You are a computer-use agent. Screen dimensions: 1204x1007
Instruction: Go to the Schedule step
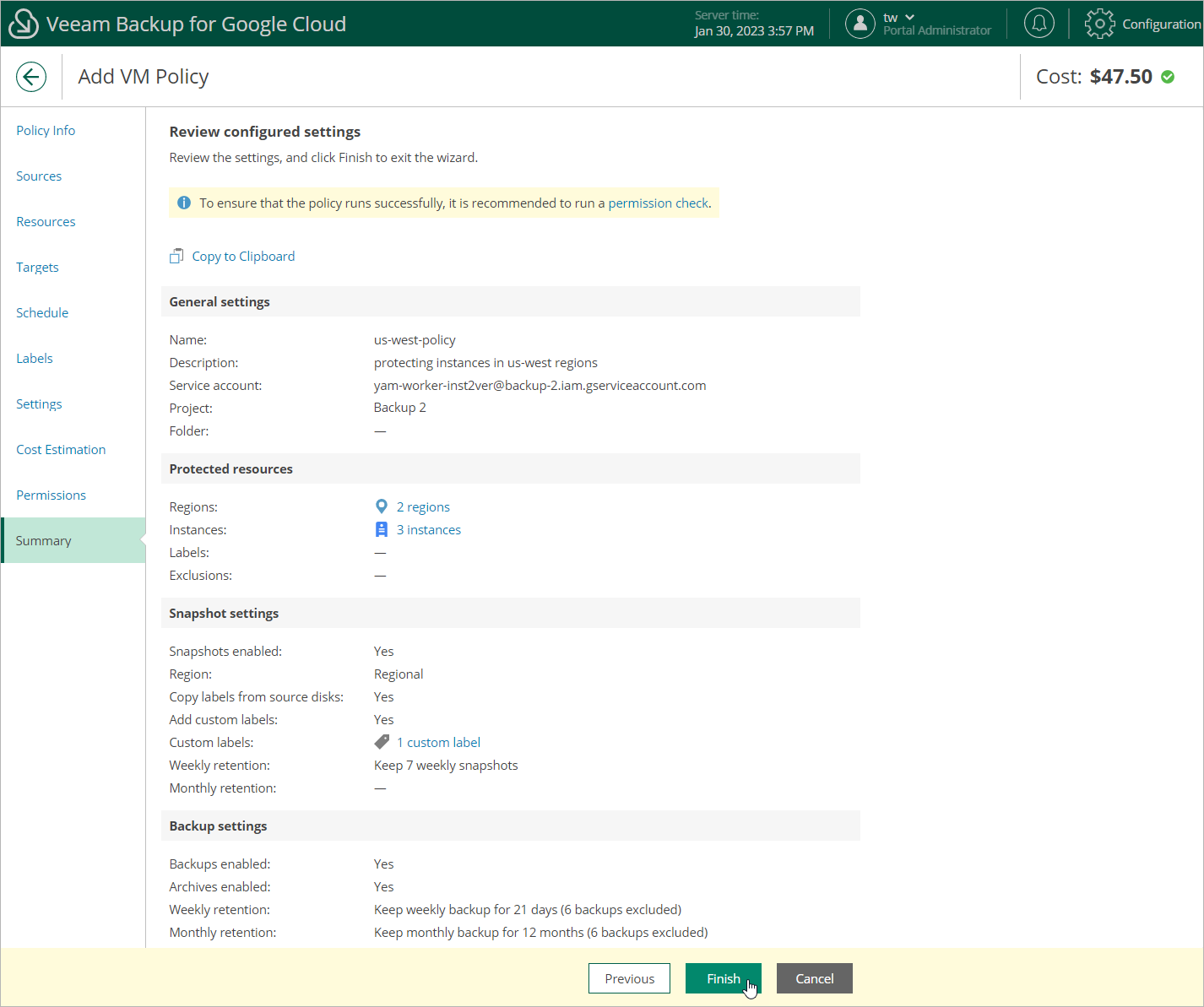(42, 312)
